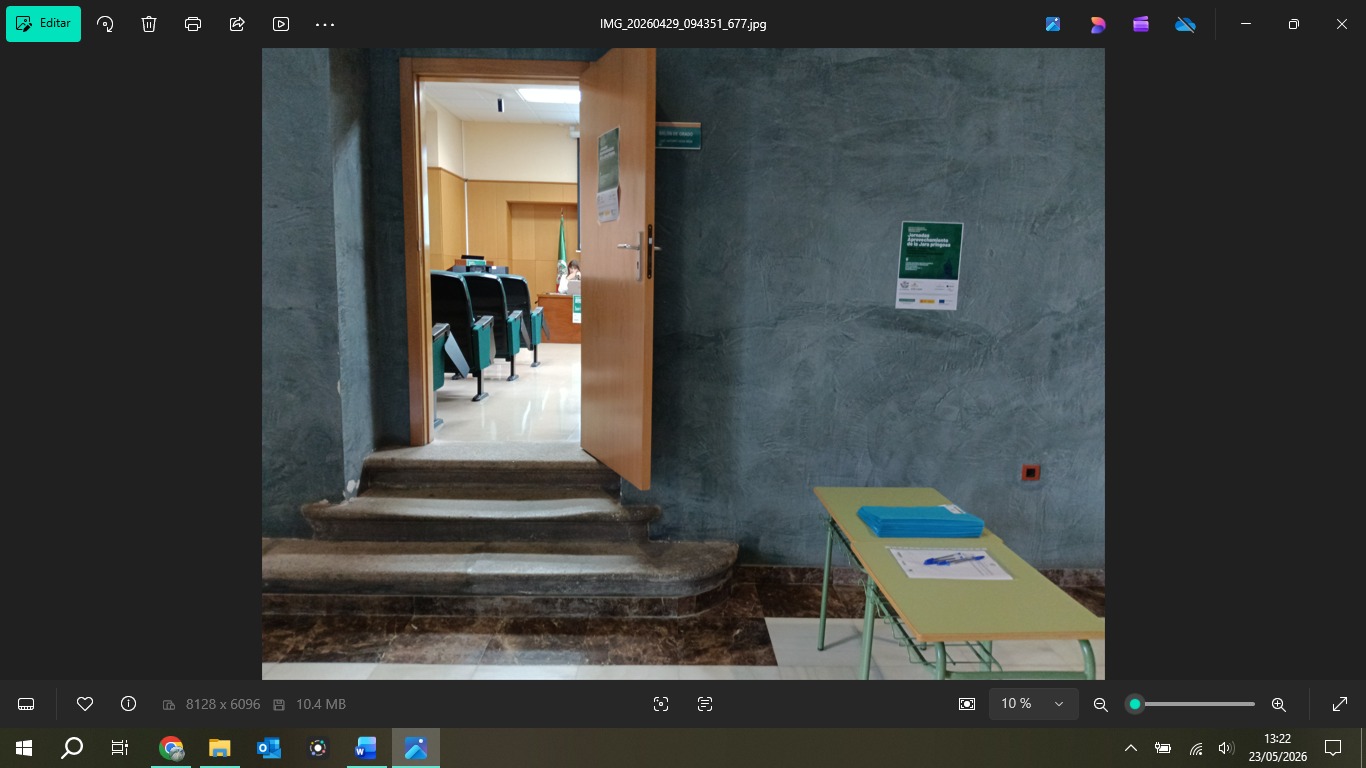Show hidden system tray icons chevron
The width and height of the screenshot is (1366, 768).
[x=1131, y=748]
